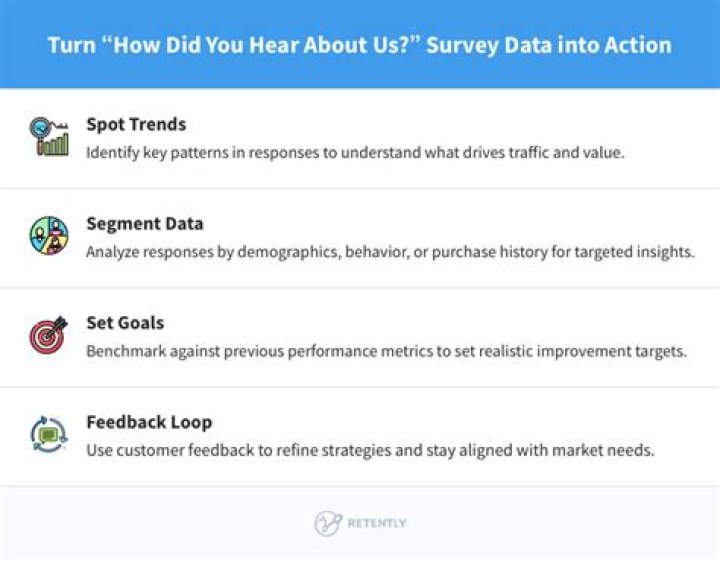Select the "Spot Trends" heading
Image resolution: width=720 pixels, height=561 pixels.
tap(136, 124)
